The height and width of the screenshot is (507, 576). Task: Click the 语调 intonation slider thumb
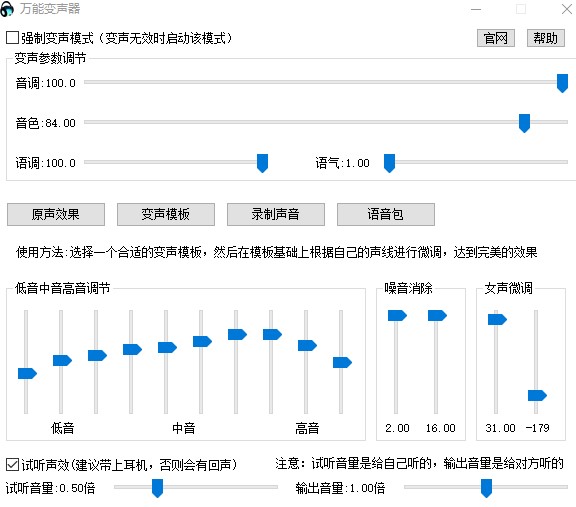point(262,163)
